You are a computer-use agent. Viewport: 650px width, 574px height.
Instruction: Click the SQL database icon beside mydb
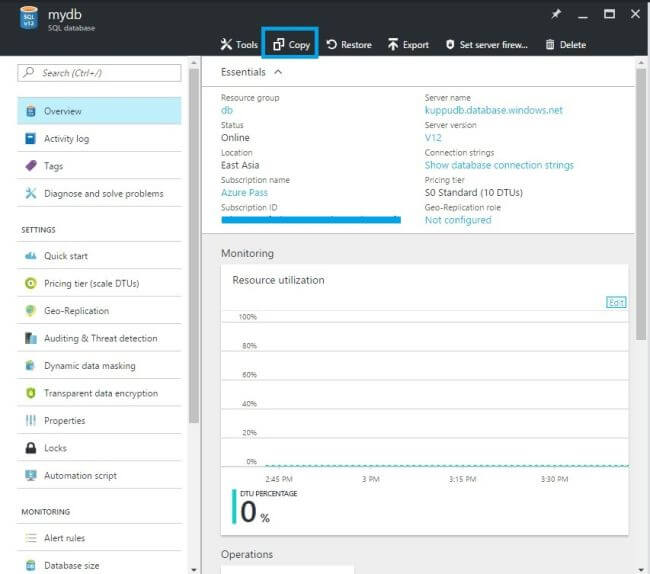(x=29, y=18)
